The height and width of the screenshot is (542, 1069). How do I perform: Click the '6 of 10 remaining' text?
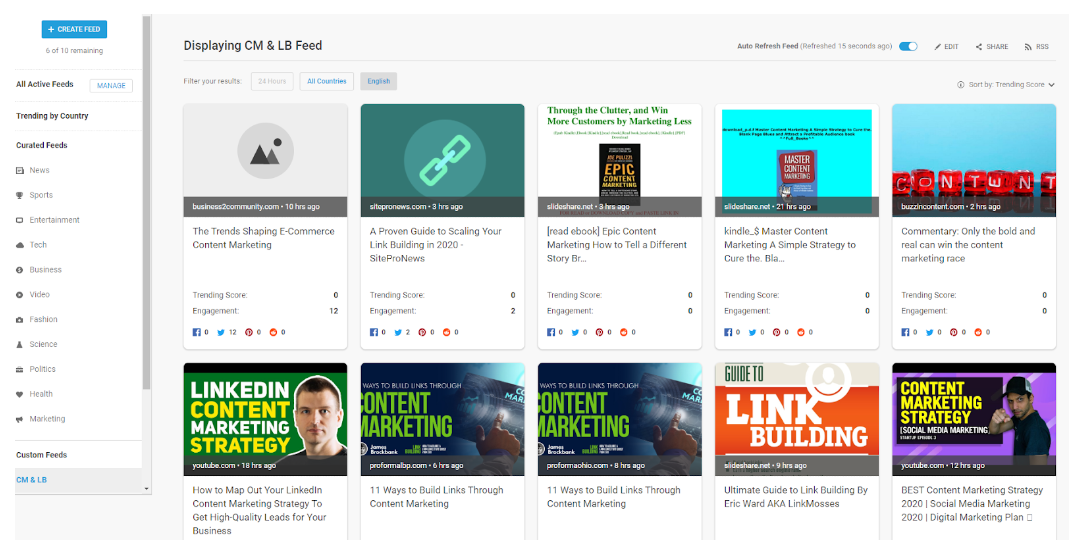tap(74, 51)
